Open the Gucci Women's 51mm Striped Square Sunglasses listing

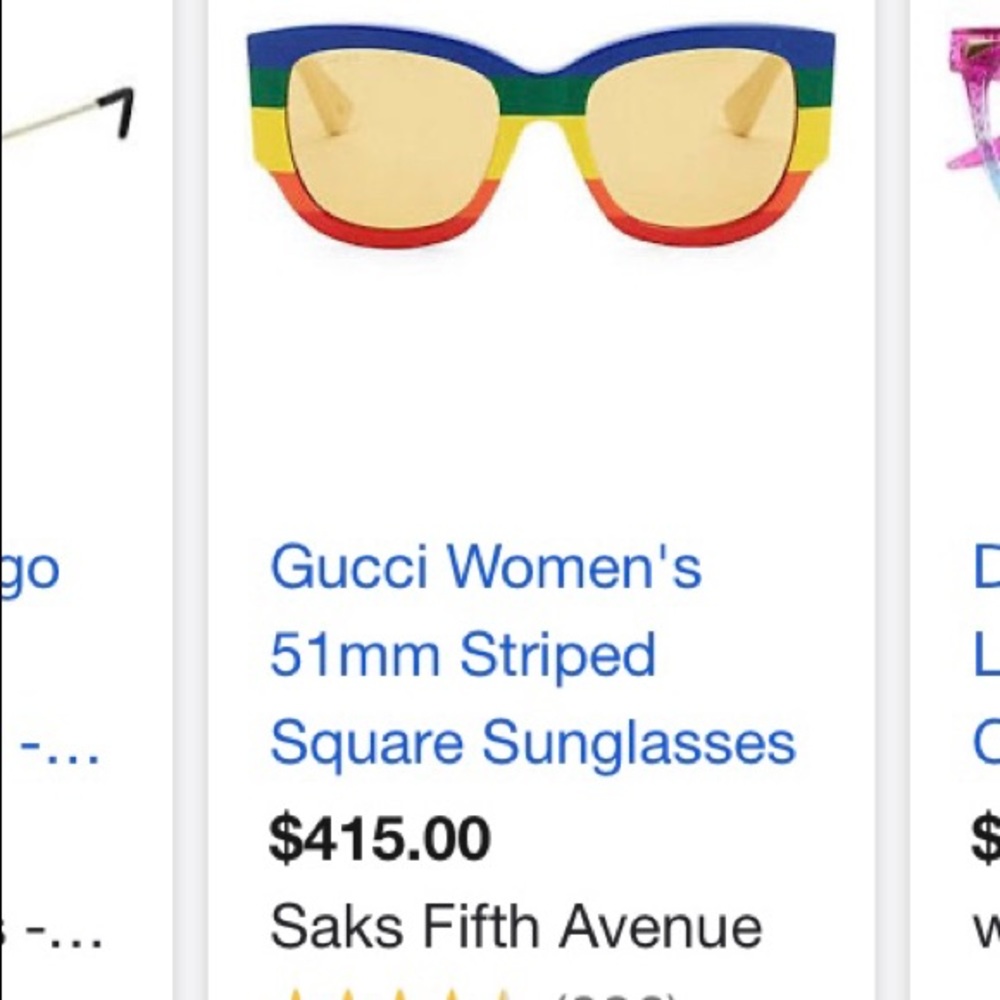[533, 653]
